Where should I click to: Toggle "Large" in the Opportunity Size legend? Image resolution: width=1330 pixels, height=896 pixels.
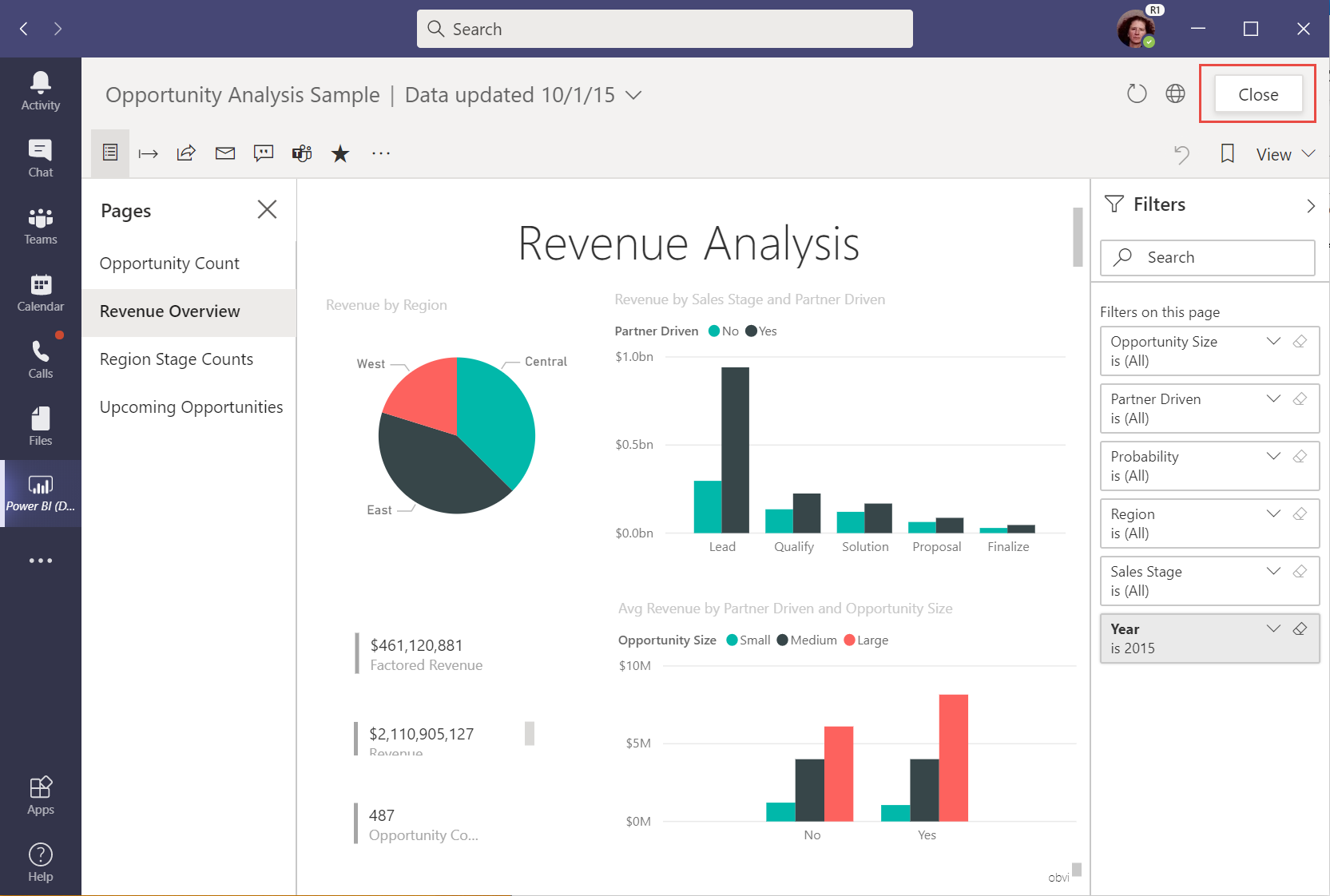(866, 640)
